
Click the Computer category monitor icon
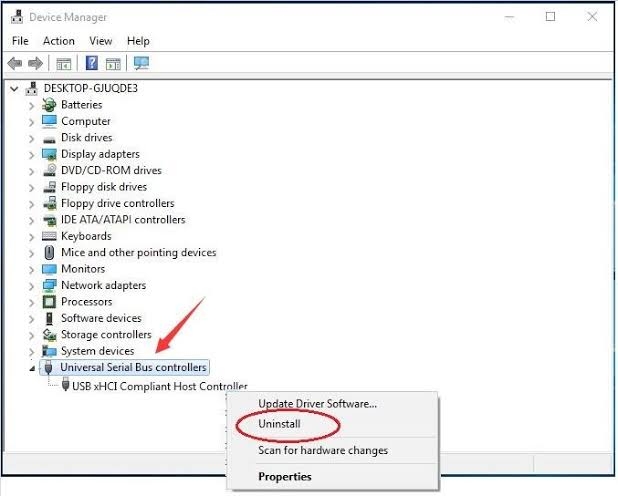pyautogui.click(x=49, y=121)
